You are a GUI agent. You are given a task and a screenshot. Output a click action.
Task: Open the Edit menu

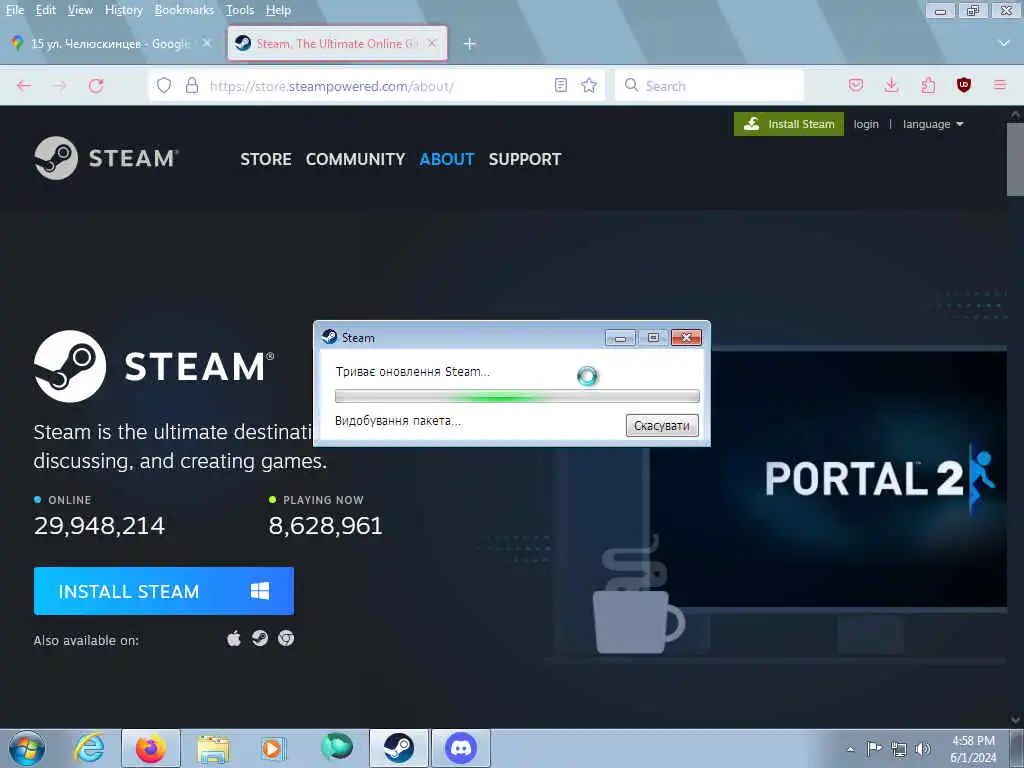tap(45, 10)
